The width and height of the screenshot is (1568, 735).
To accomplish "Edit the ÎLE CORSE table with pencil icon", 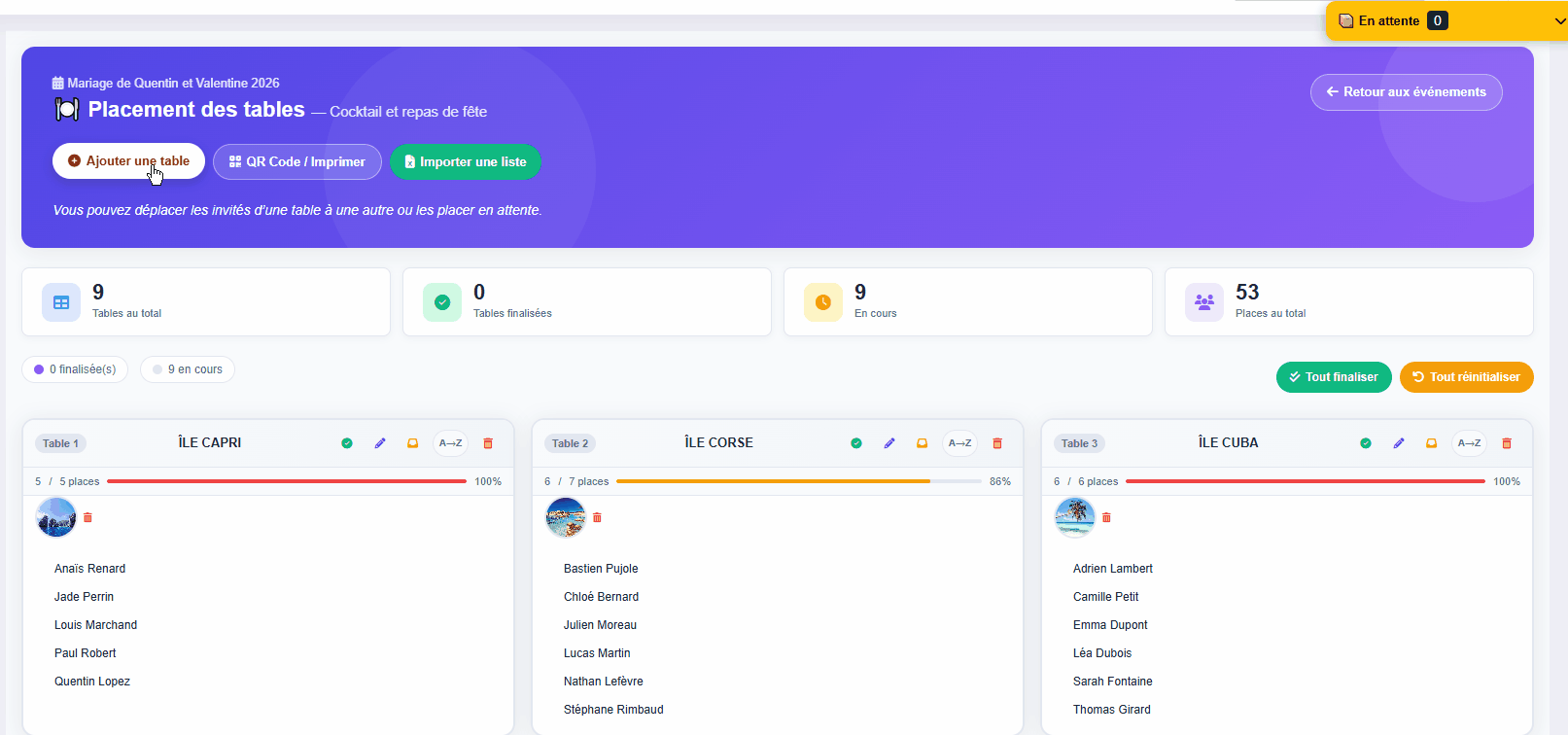I will pos(889,443).
